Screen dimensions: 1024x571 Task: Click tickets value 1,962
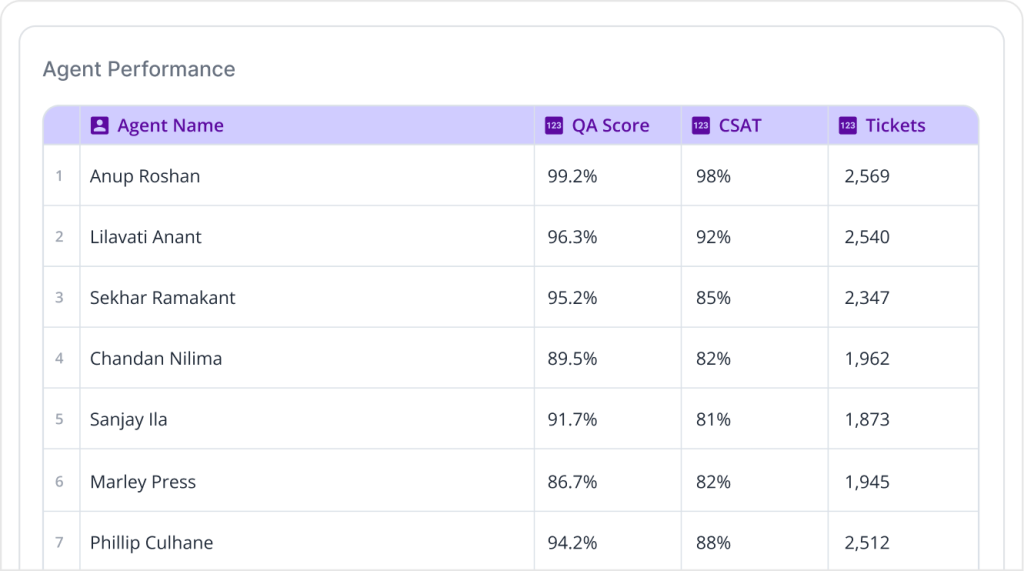(867, 359)
